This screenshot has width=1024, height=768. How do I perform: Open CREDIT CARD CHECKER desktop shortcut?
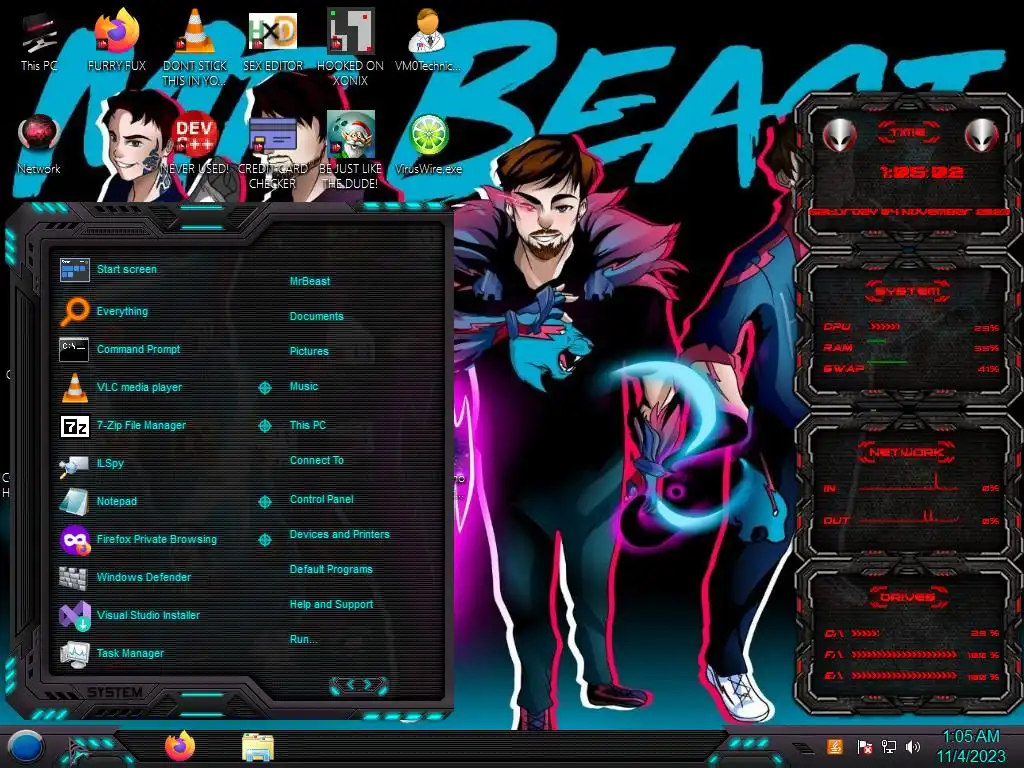pos(272,152)
